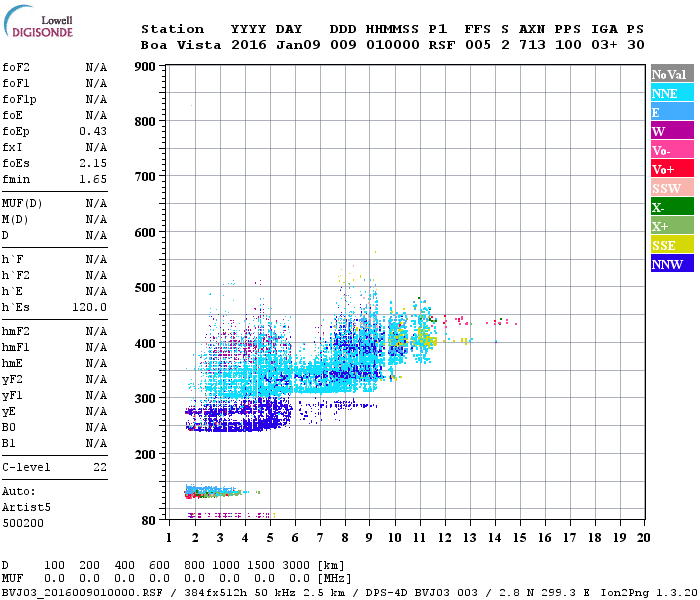Click the Lowell Digisonde logo
The image size is (700, 600).
(x=38, y=22)
